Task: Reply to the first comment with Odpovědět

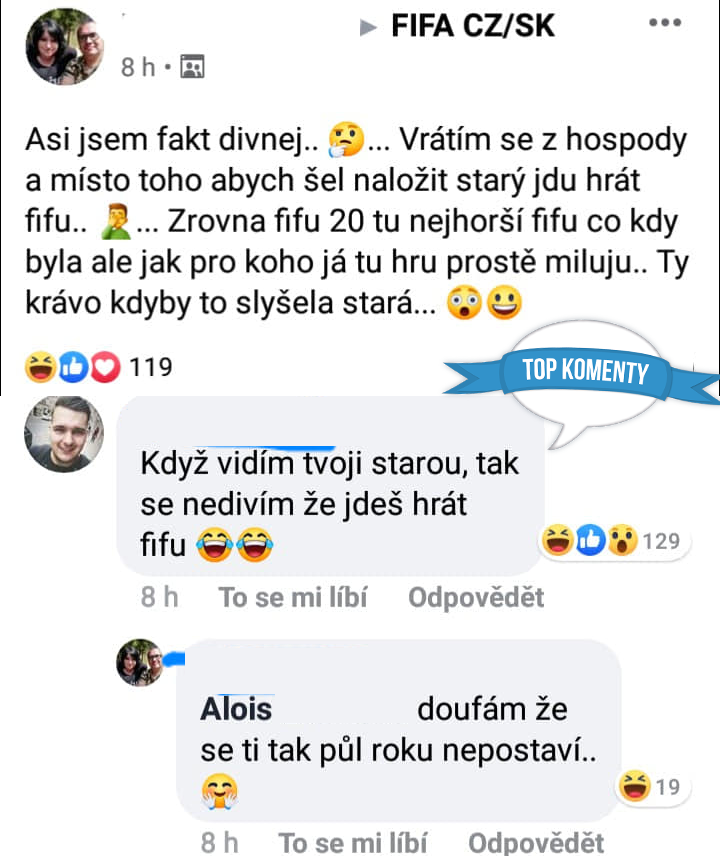Action: click(x=476, y=597)
